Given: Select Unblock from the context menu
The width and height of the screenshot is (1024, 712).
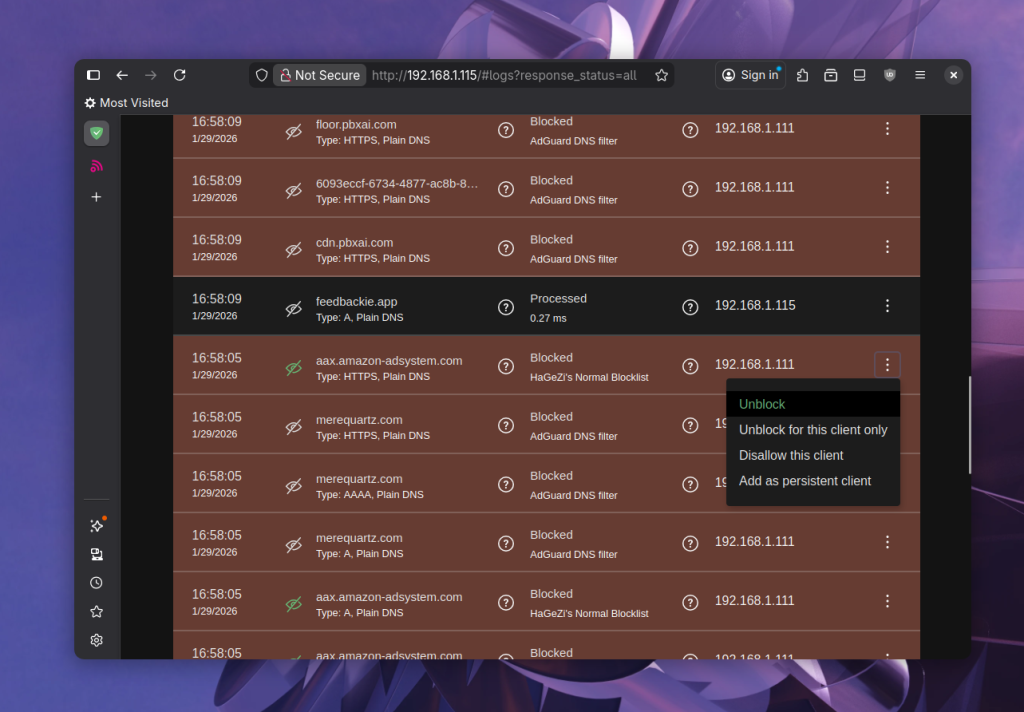Looking at the screenshot, I should click(x=762, y=404).
